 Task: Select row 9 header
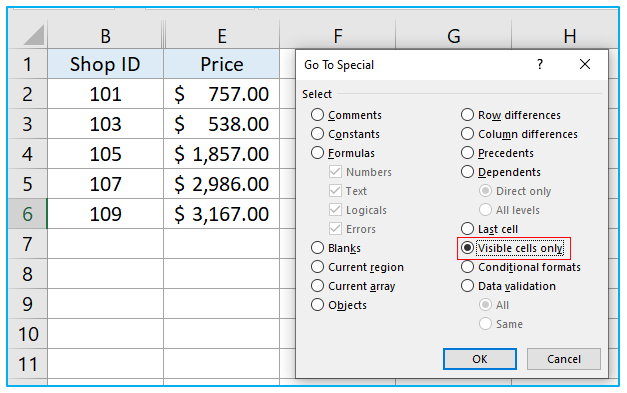tap(27, 304)
